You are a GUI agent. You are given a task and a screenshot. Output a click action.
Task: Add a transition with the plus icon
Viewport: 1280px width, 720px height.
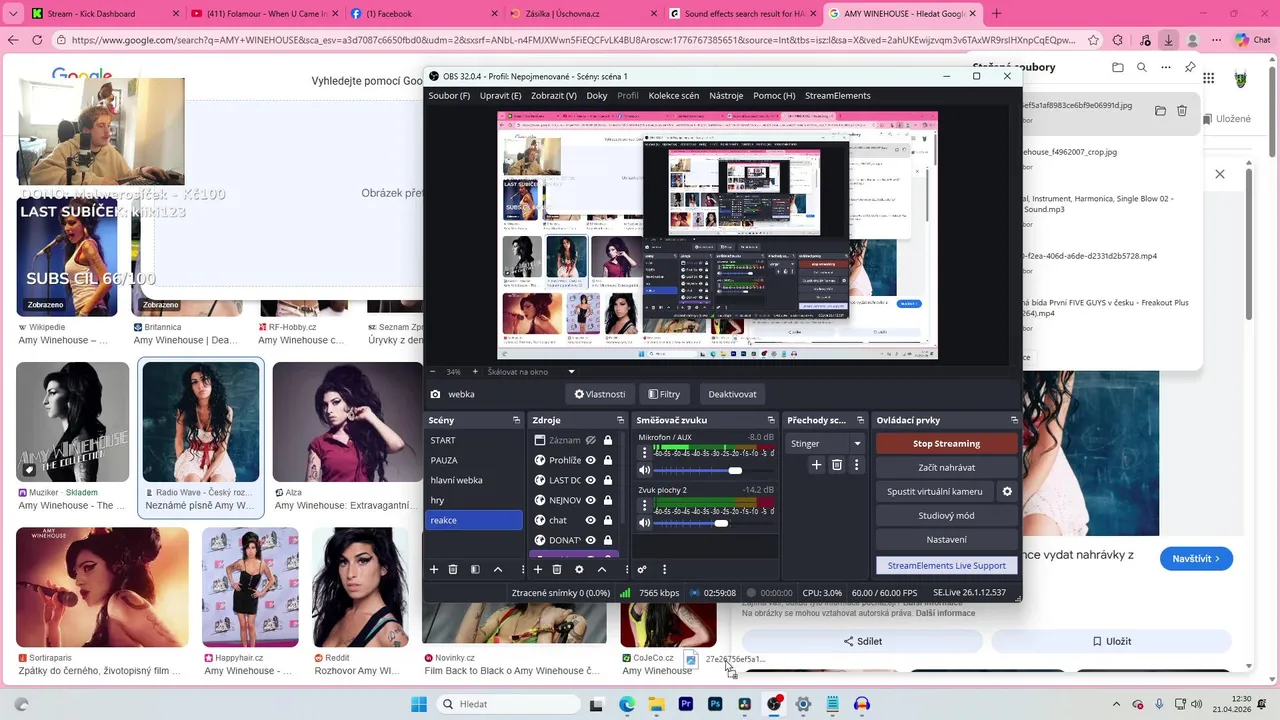tap(816, 465)
